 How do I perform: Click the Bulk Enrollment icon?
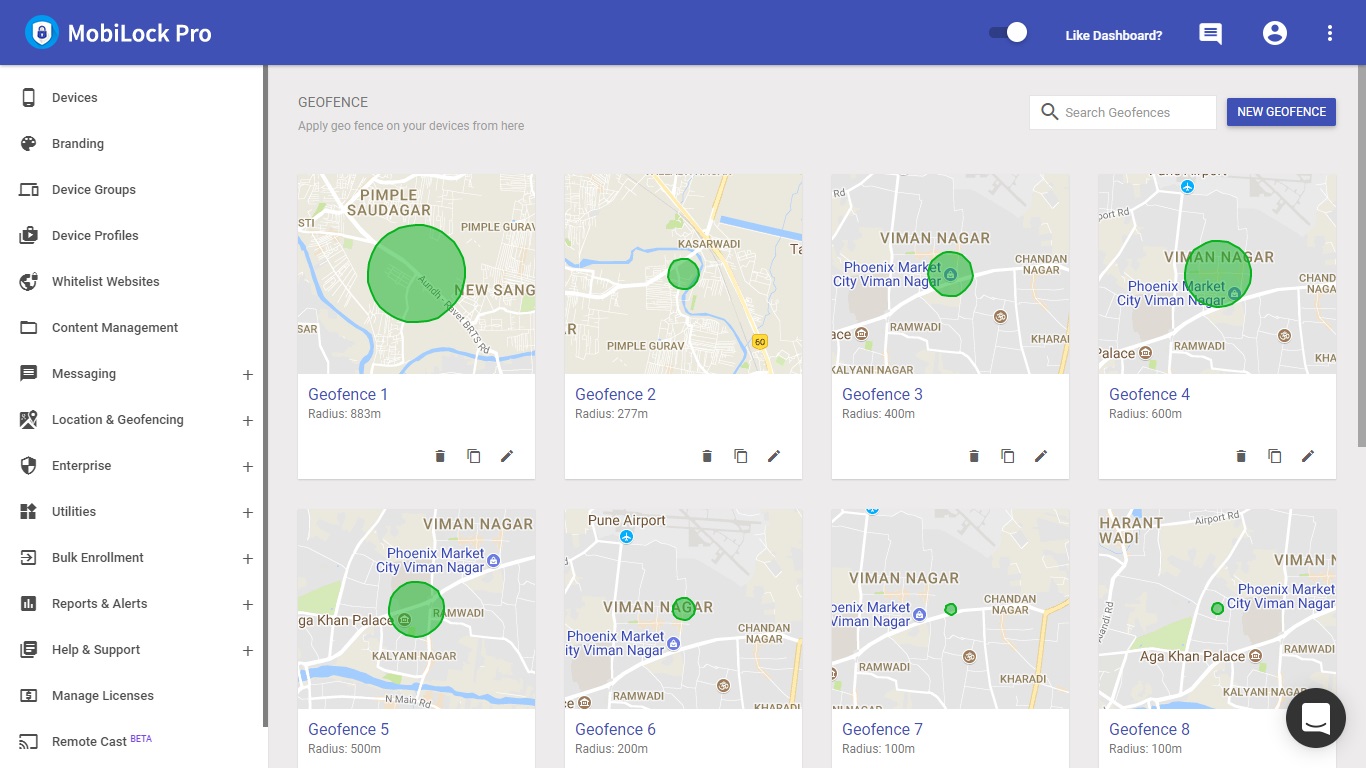click(x=29, y=558)
